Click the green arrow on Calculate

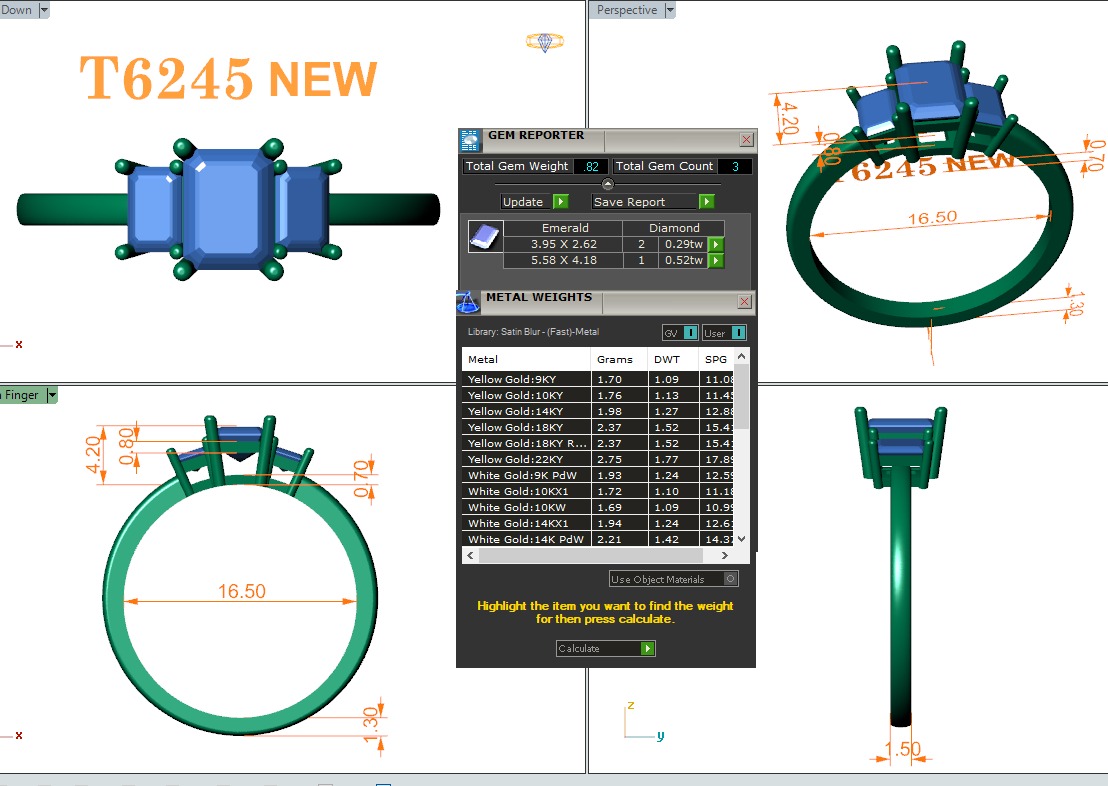click(647, 649)
